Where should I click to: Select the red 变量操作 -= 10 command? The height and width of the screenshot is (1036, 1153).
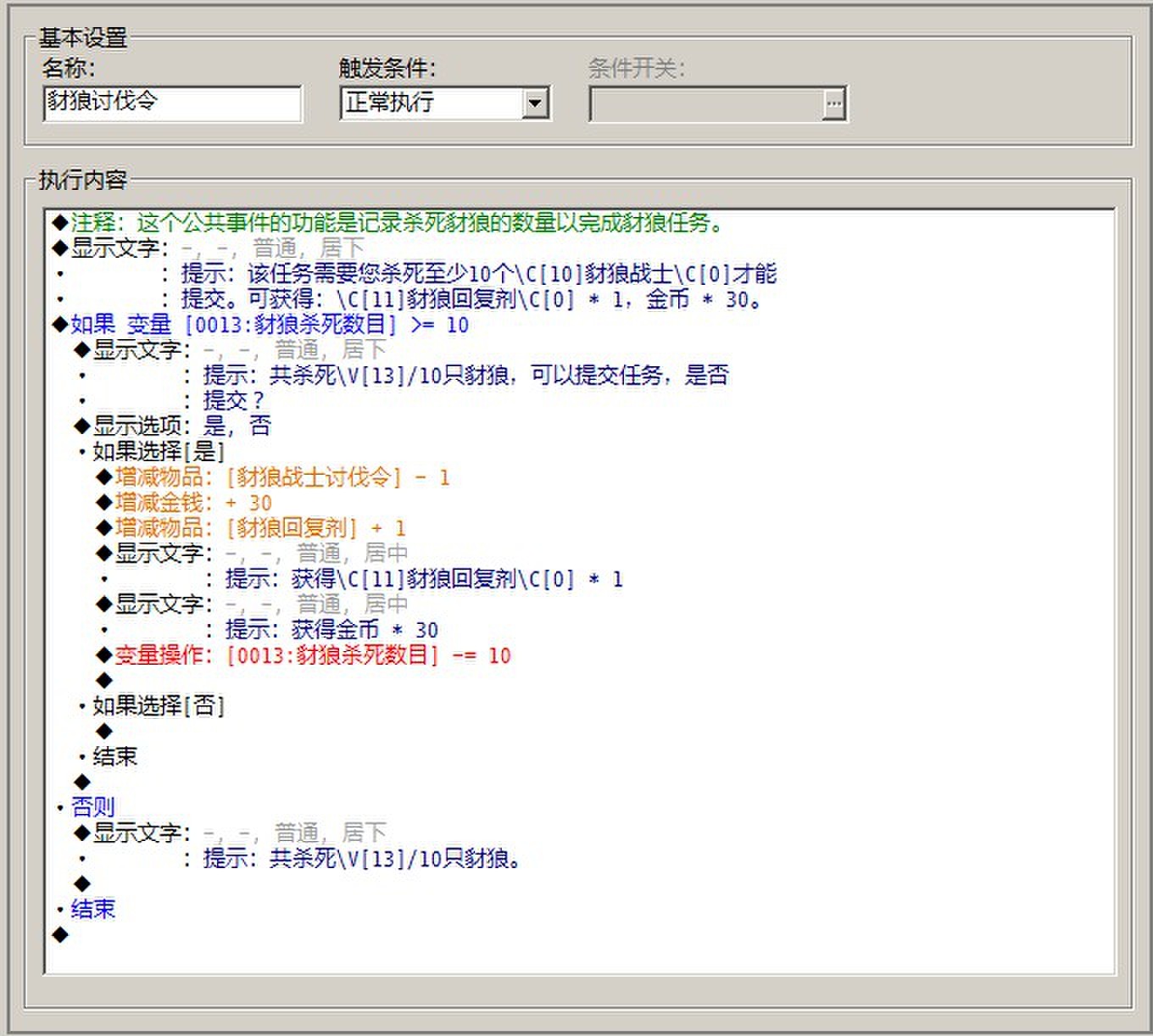[303, 655]
